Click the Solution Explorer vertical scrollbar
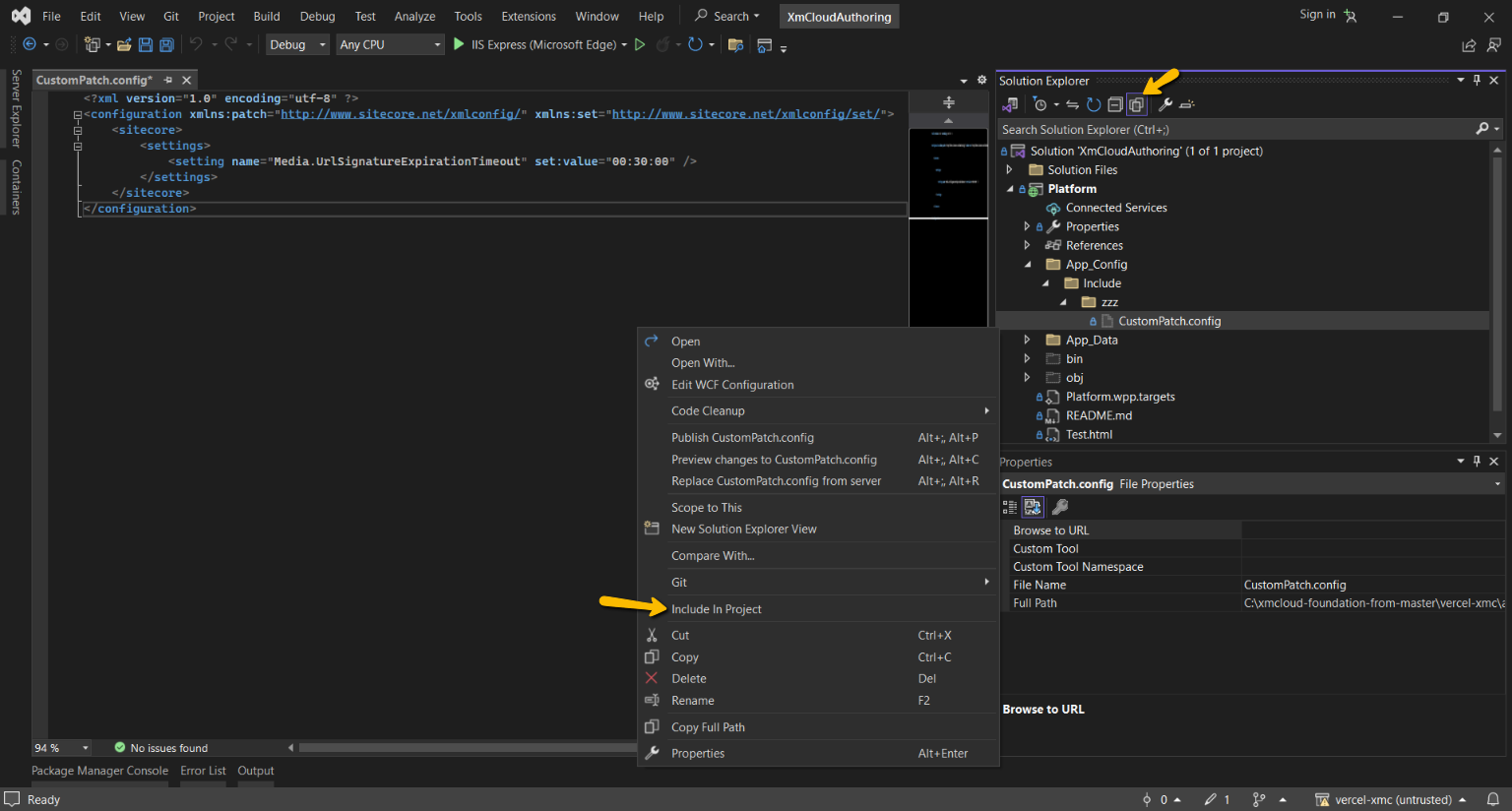Image resolution: width=1512 pixels, height=811 pixels. (1497, 285)
